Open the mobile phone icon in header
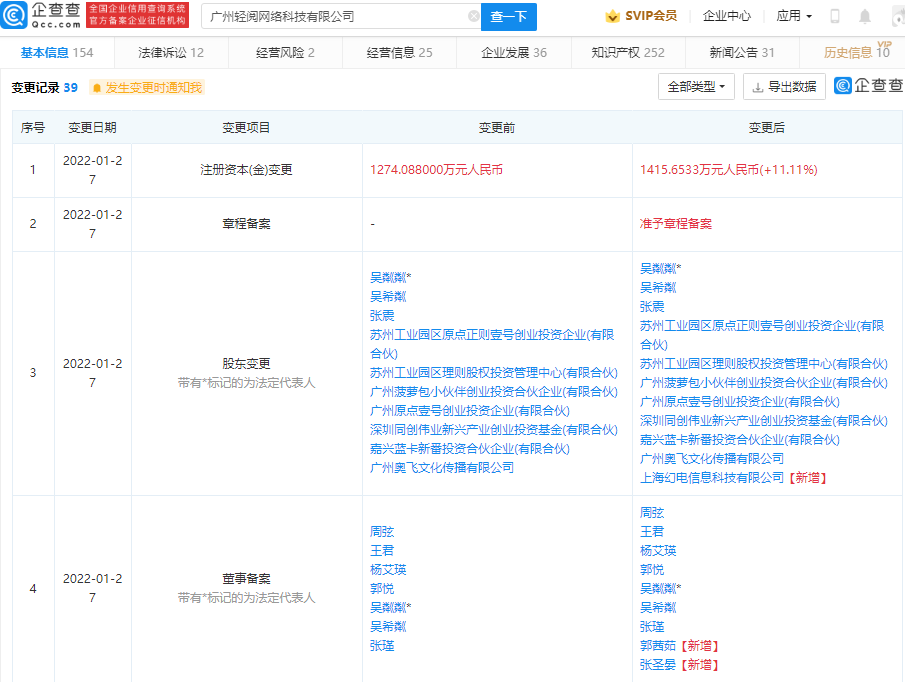Image resolution: width=905 pixels, height=682 pixels. [x=835, y=16]
